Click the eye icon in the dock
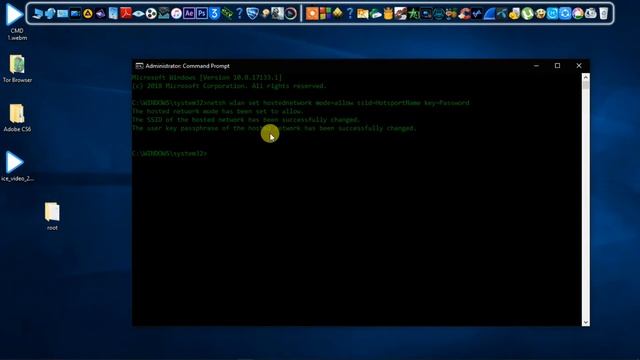This screenshot has height=360, width=640. pos(138,13)
